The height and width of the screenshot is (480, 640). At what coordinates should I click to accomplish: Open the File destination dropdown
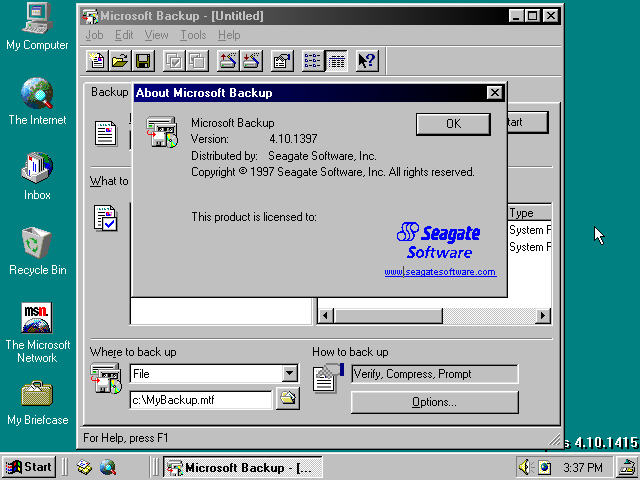289,373
